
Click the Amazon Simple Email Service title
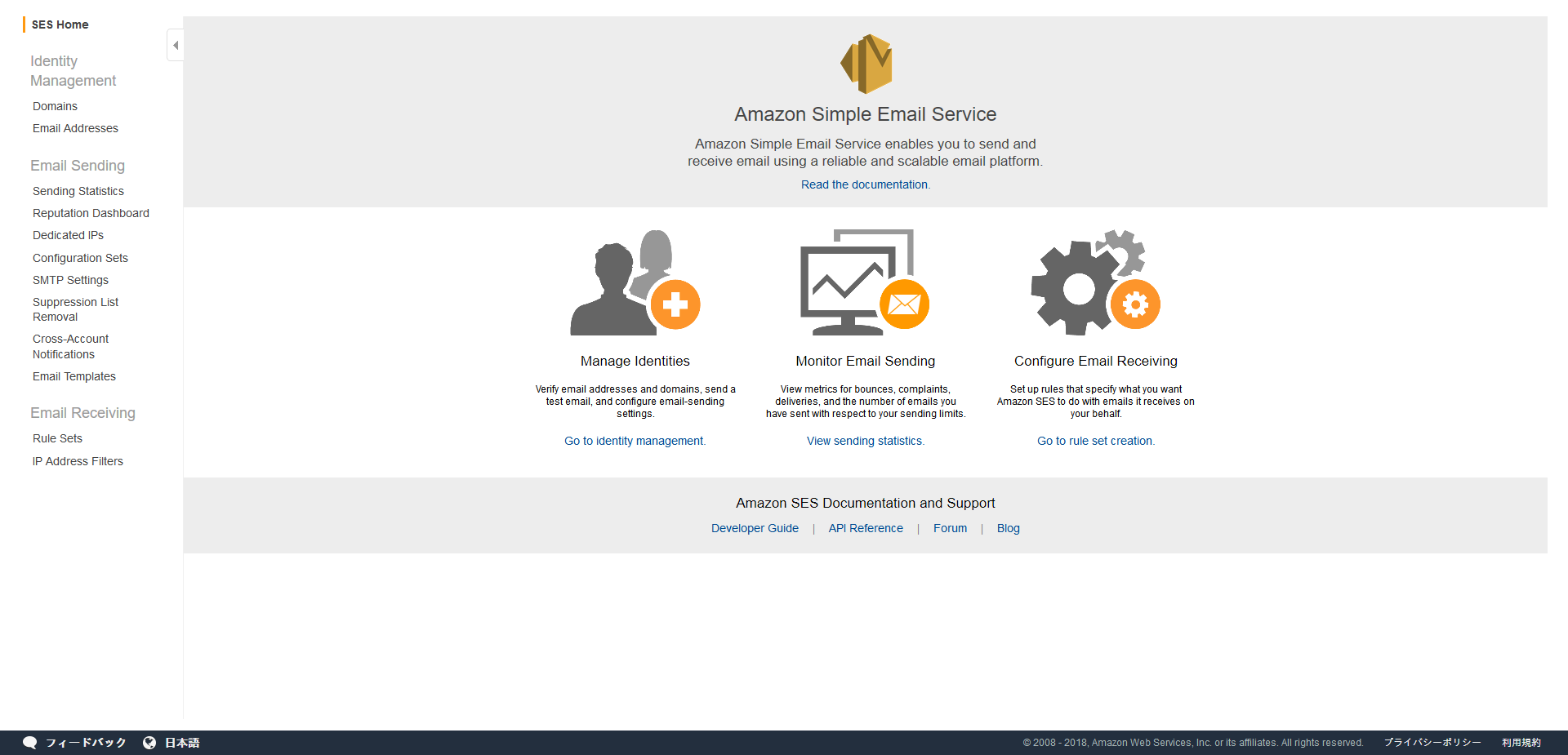pos(866,114)
